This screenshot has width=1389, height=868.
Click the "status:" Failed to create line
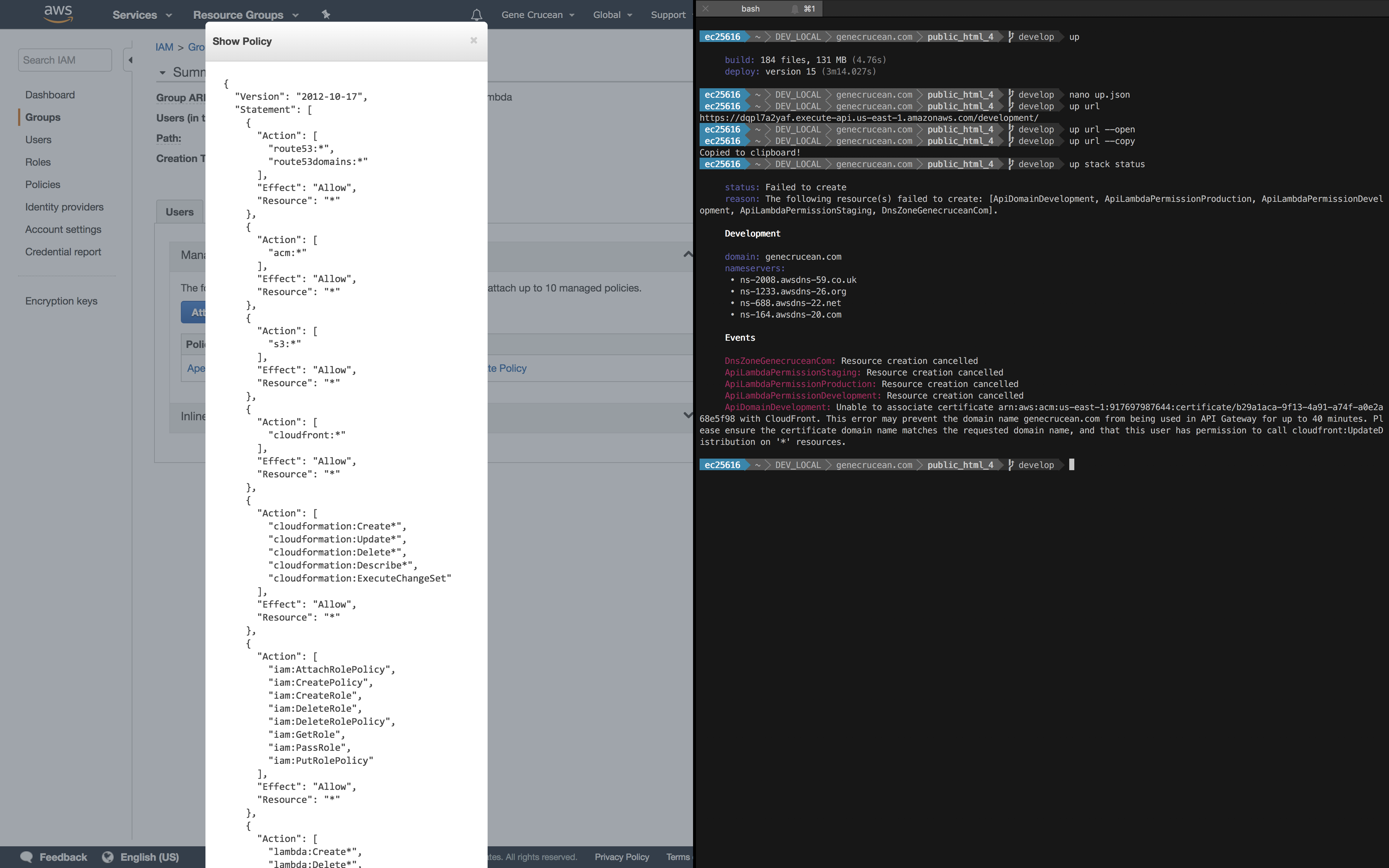(786, 187)
